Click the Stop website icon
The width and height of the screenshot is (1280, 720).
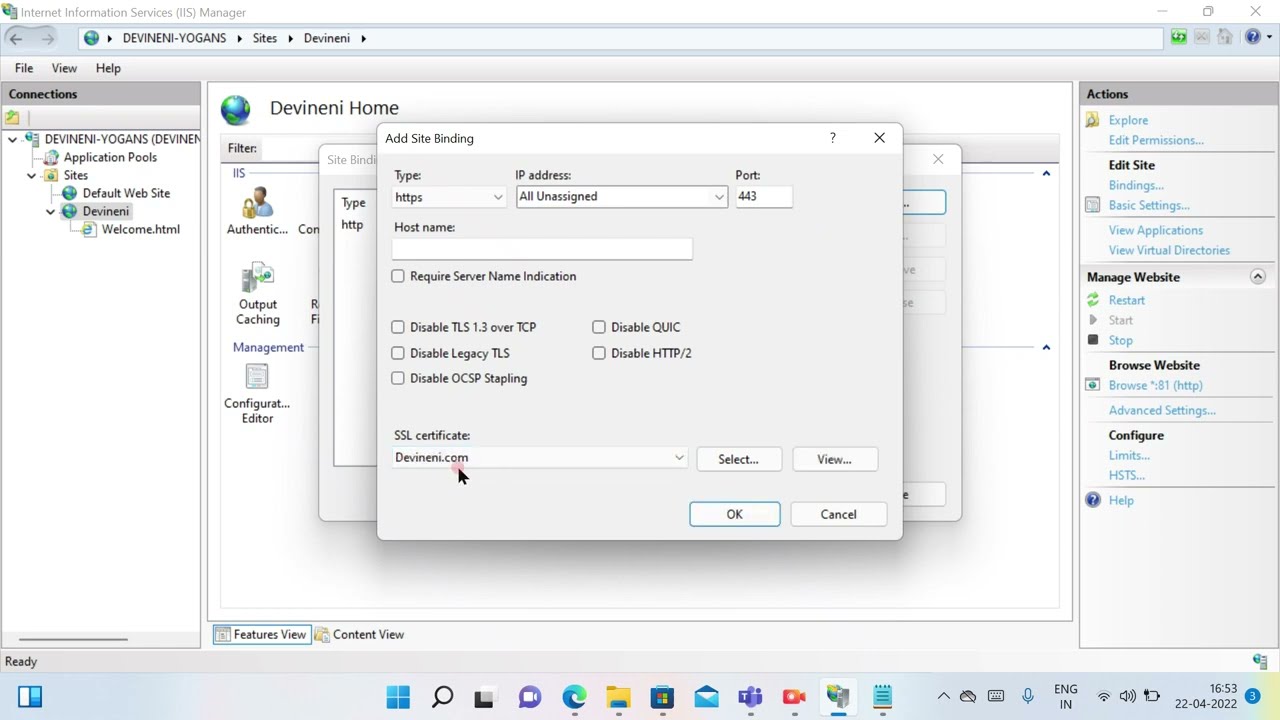pyautogui.click(x=1093, y=340)
